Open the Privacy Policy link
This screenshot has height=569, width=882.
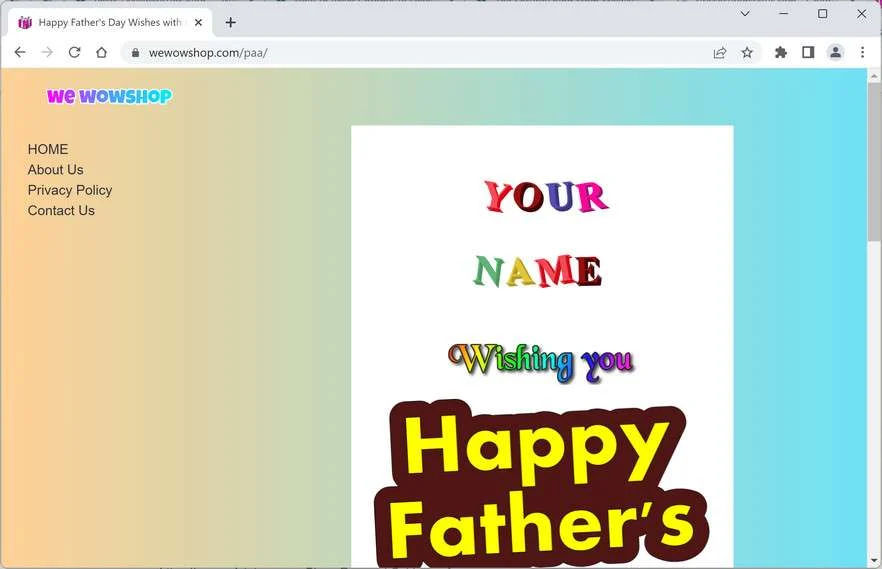(70, 190)
